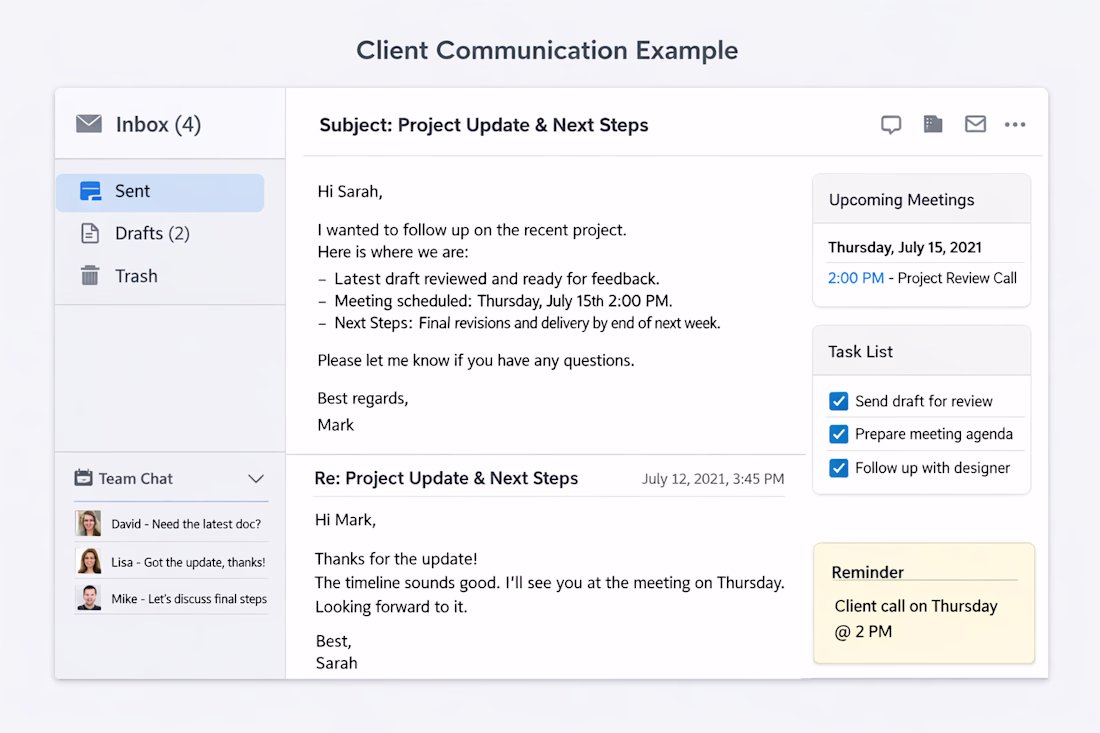Click the Upcoming Meetings panel header

pyautogui.click(x=922, y=199)
